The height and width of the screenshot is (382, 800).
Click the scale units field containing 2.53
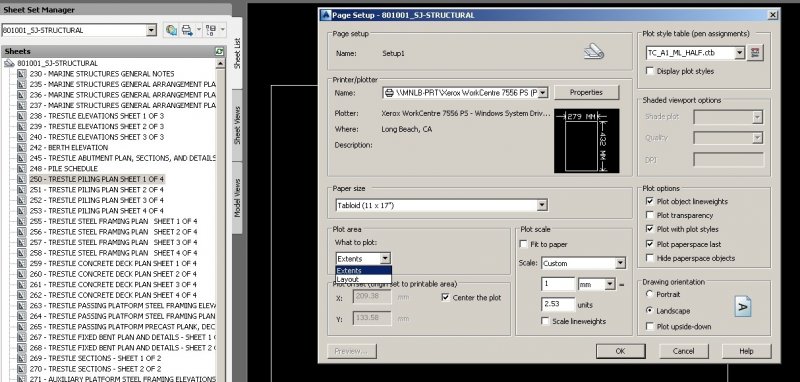558,304
